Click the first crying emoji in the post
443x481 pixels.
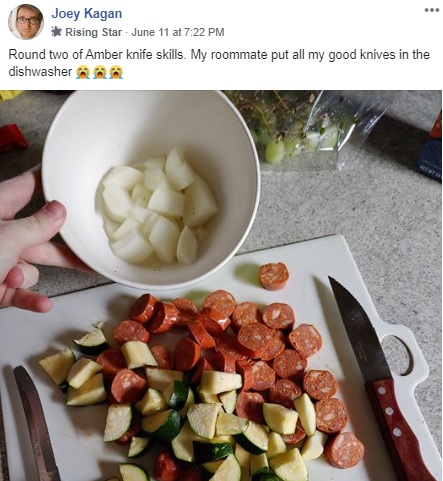82,72
